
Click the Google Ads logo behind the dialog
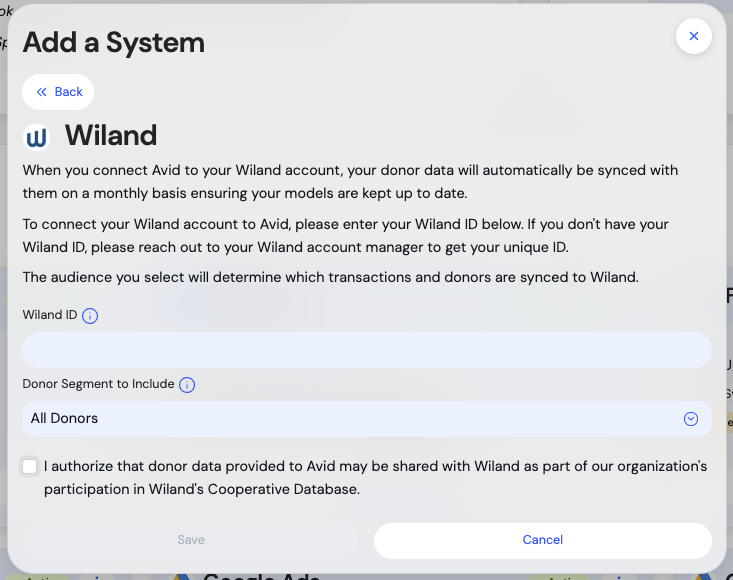pos(182,575)
